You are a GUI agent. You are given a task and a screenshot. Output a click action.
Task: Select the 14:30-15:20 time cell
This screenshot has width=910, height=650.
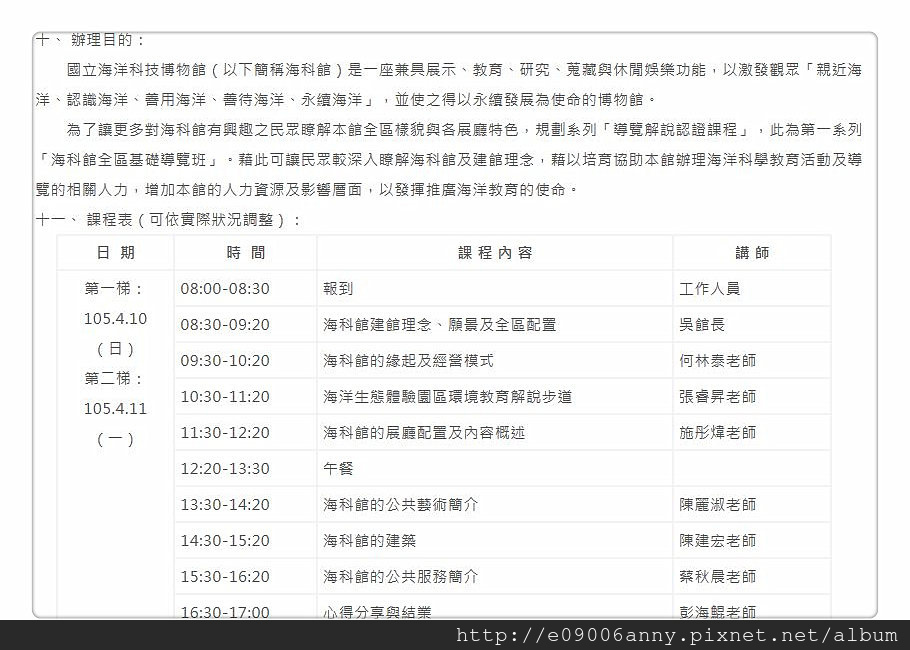[245, 540]
